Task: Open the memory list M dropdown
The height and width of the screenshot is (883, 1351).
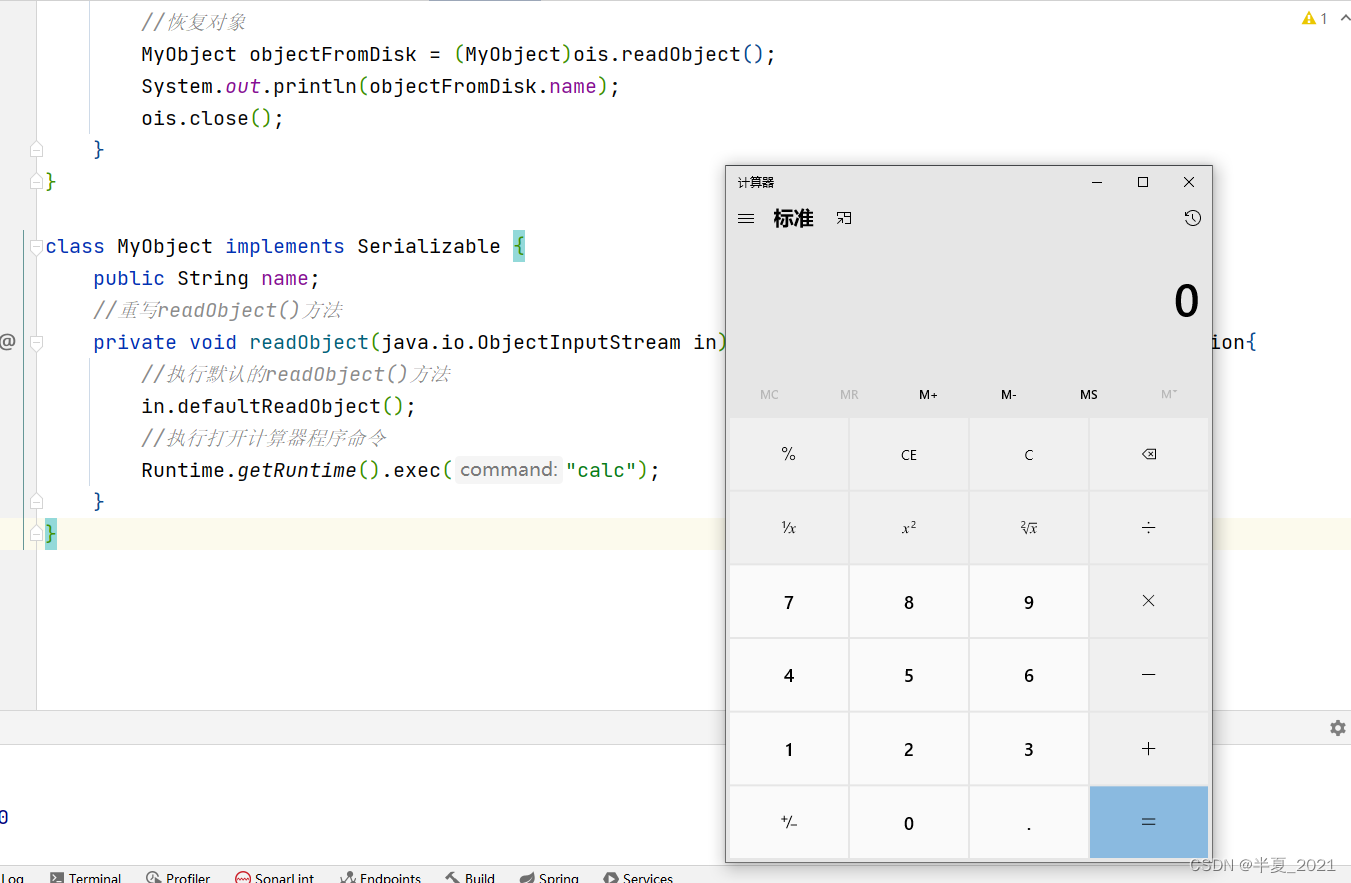Action: click(1169, 395)
